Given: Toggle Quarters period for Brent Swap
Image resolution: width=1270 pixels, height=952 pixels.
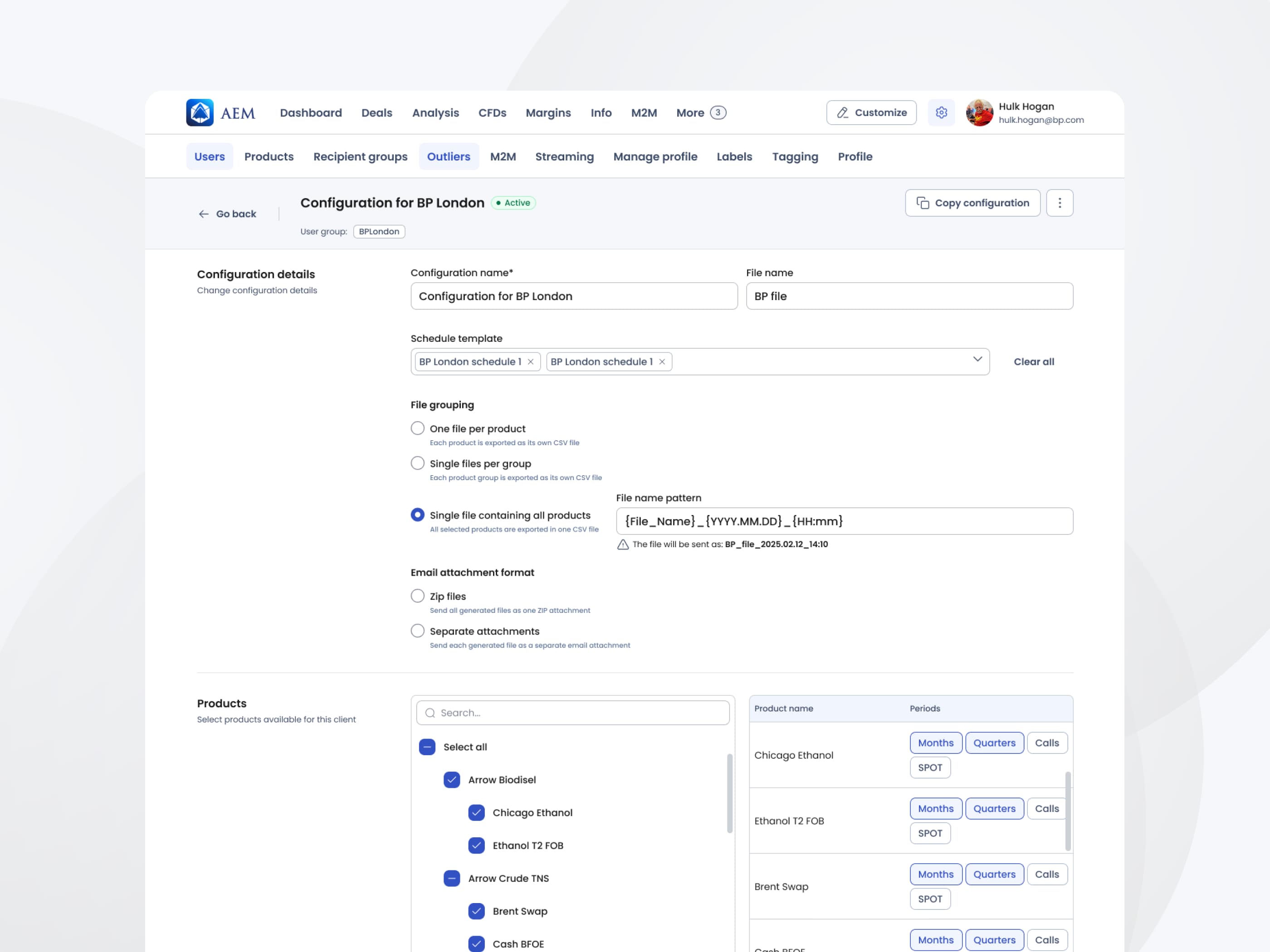Looking at the screenshot, I should pyautogui.click(x=994, y=874).
